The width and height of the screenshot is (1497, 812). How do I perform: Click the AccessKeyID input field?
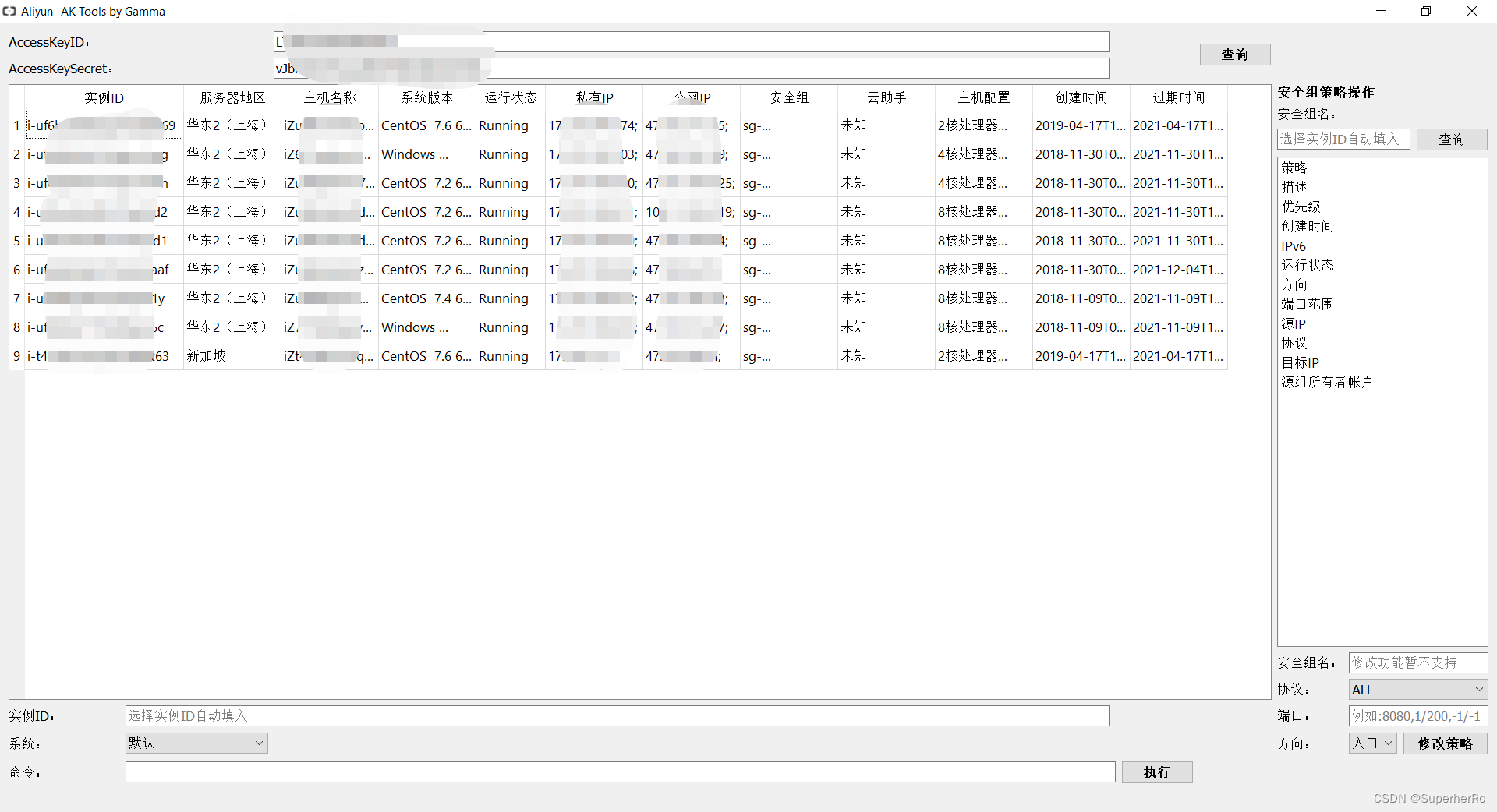coord(692,41)
